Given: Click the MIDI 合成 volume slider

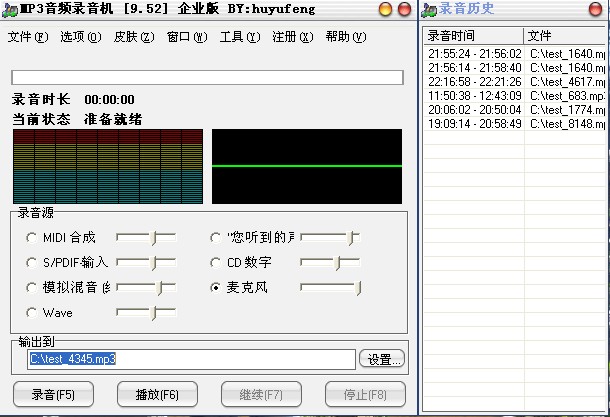Looking at the screenshot, I should point(145,238).
